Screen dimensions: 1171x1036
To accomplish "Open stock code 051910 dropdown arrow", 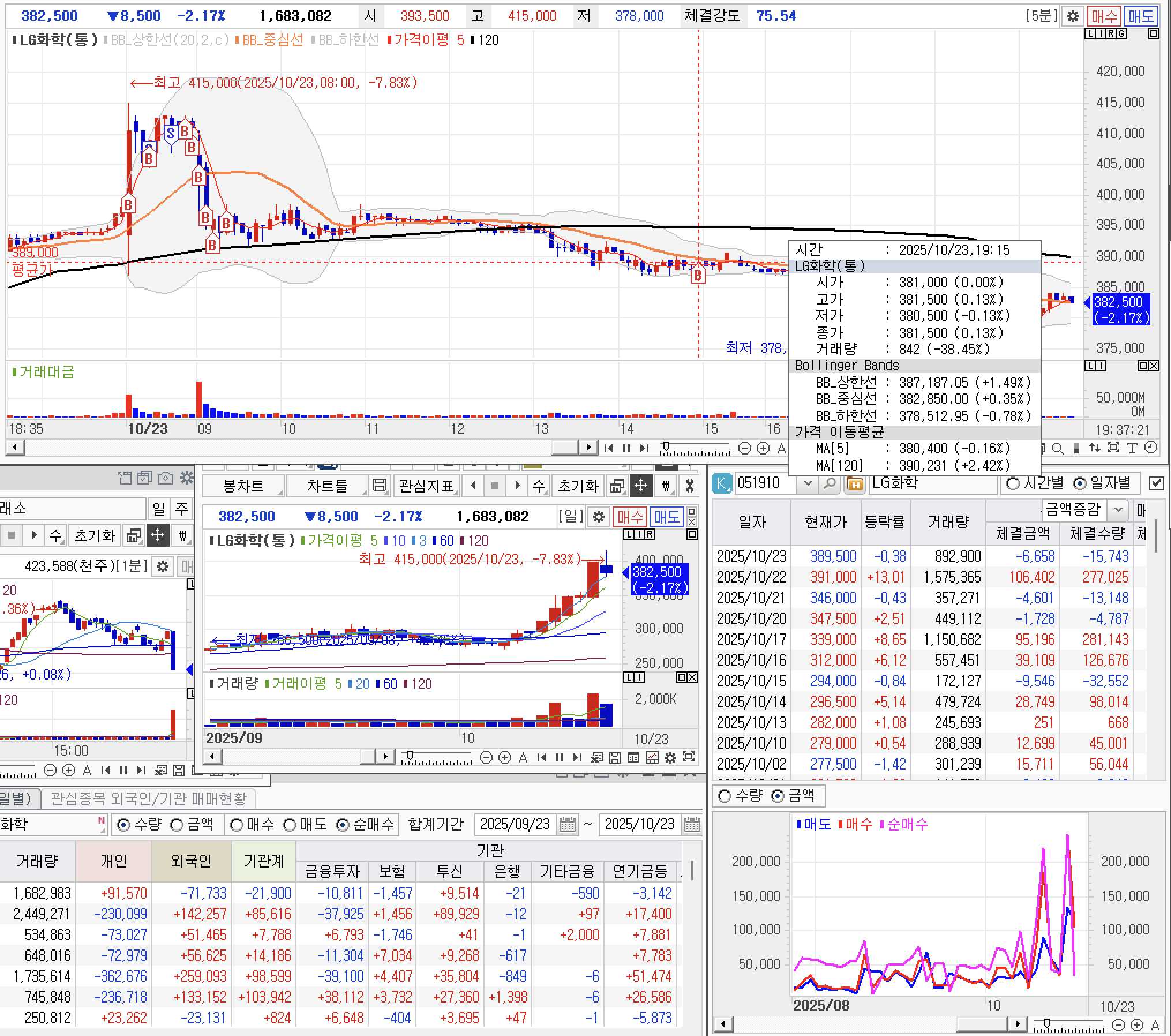I will point(808,483).
